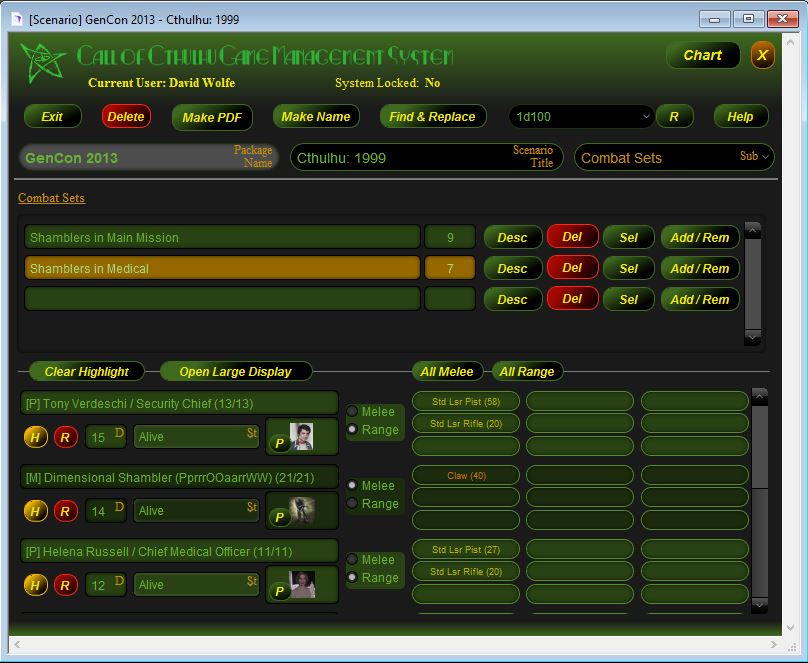Viewport: 808px width, 663px height.
Task: Click the yellow H button for Tony Verdeschi
Action: pyautogui.click(x=36, y=437)
